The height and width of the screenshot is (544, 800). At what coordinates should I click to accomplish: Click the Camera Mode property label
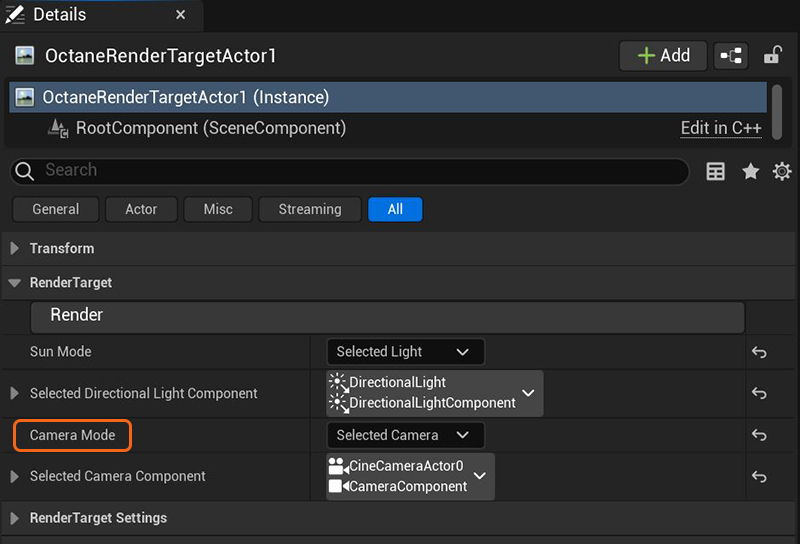72,435
